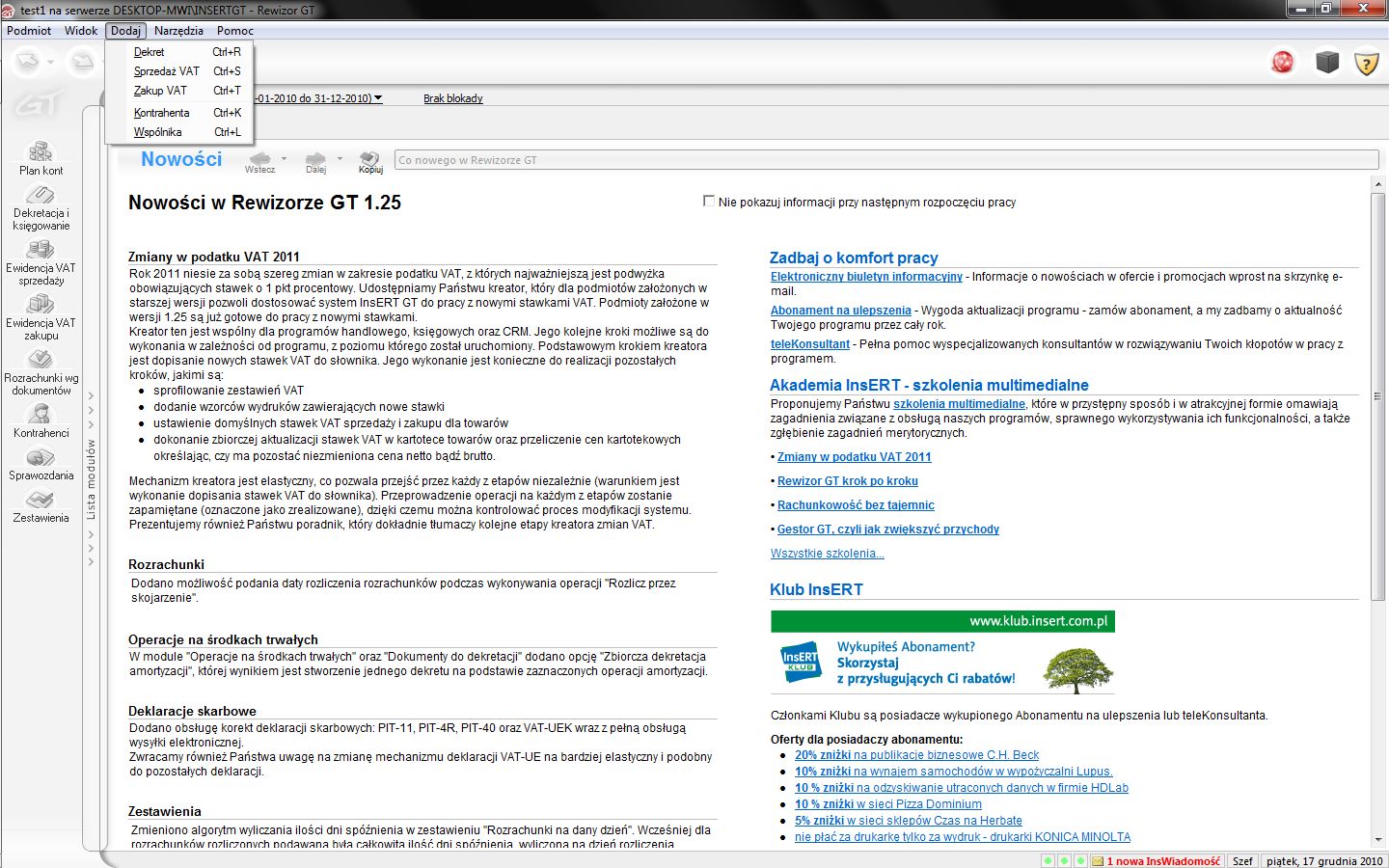The height and width of the screenshot is (868, 1389).
Task: Choose Sprzedaż VAT from menu
Action: 180,71
